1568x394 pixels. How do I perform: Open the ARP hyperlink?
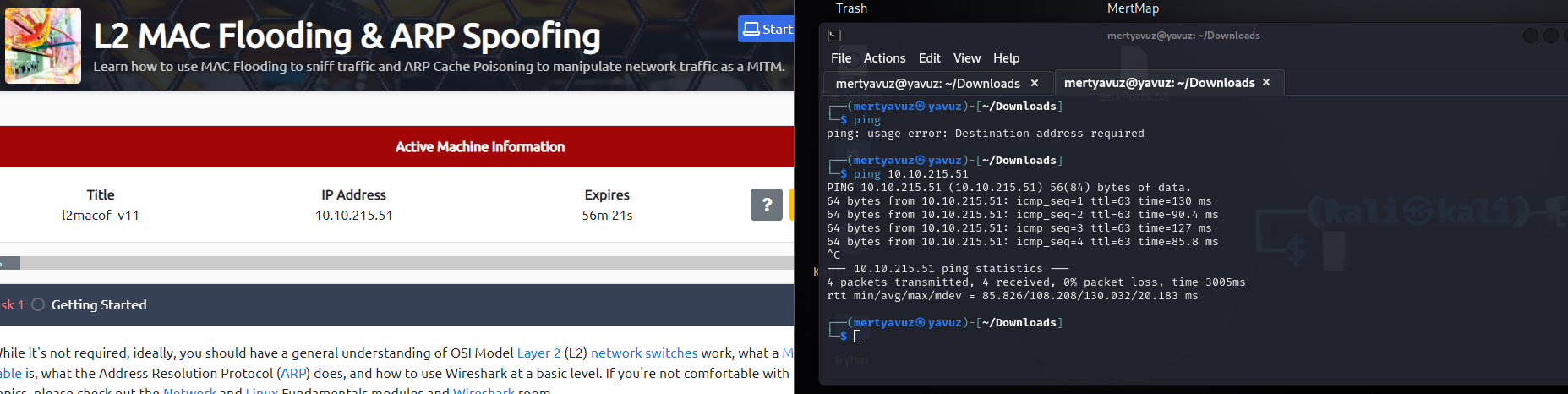[x=293, y=373]
